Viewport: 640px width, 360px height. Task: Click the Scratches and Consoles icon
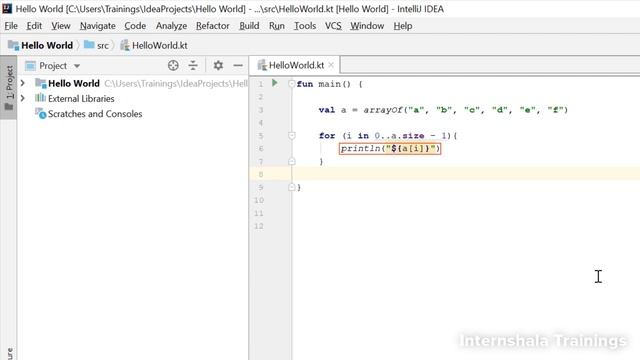pos(40,113)
